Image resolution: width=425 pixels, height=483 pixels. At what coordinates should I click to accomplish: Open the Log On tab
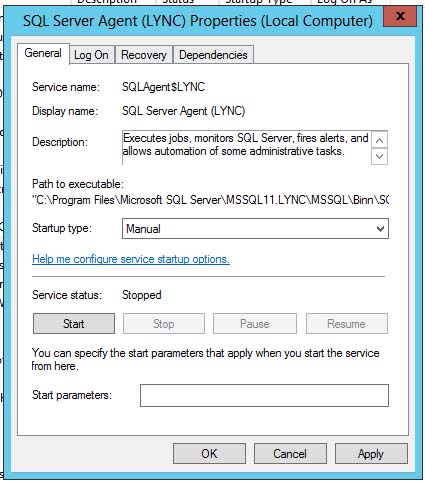click(91, 55)
